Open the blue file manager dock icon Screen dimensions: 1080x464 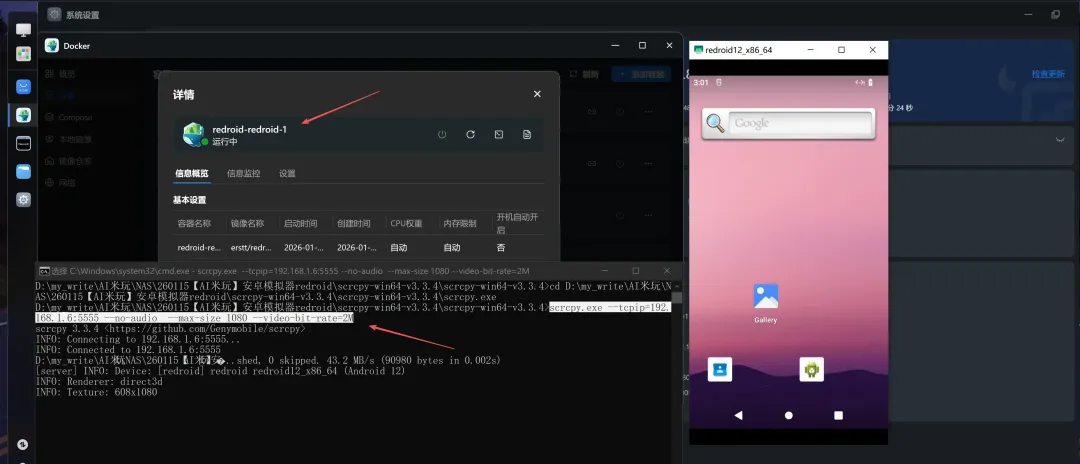click(23, 171)
